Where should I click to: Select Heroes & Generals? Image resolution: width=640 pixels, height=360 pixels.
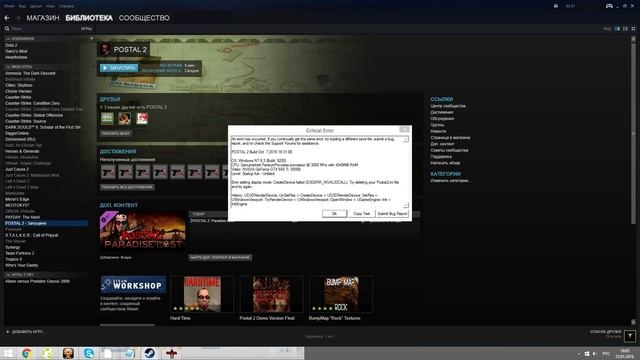(x=22, y=151)
